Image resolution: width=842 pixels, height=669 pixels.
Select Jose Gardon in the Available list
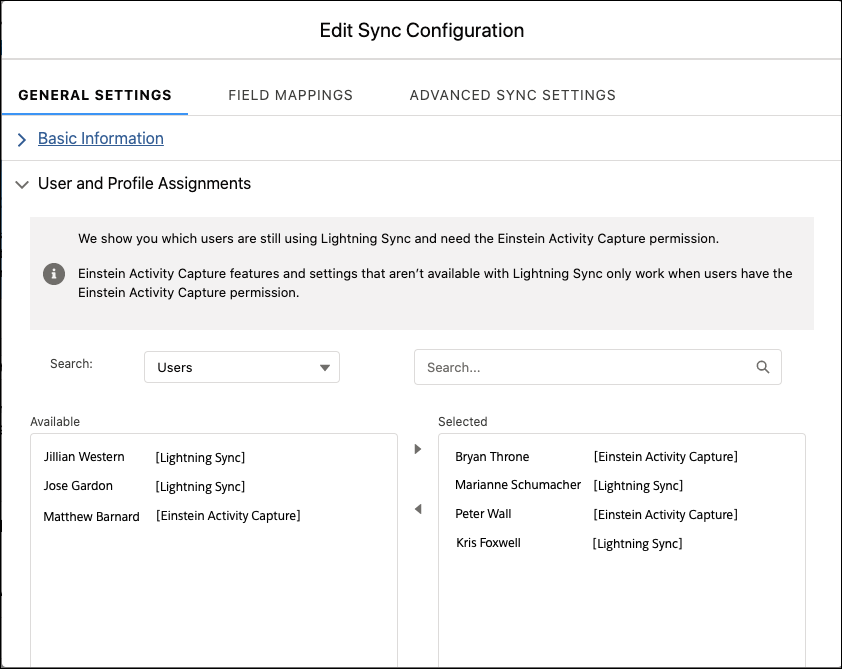point(79,486)
